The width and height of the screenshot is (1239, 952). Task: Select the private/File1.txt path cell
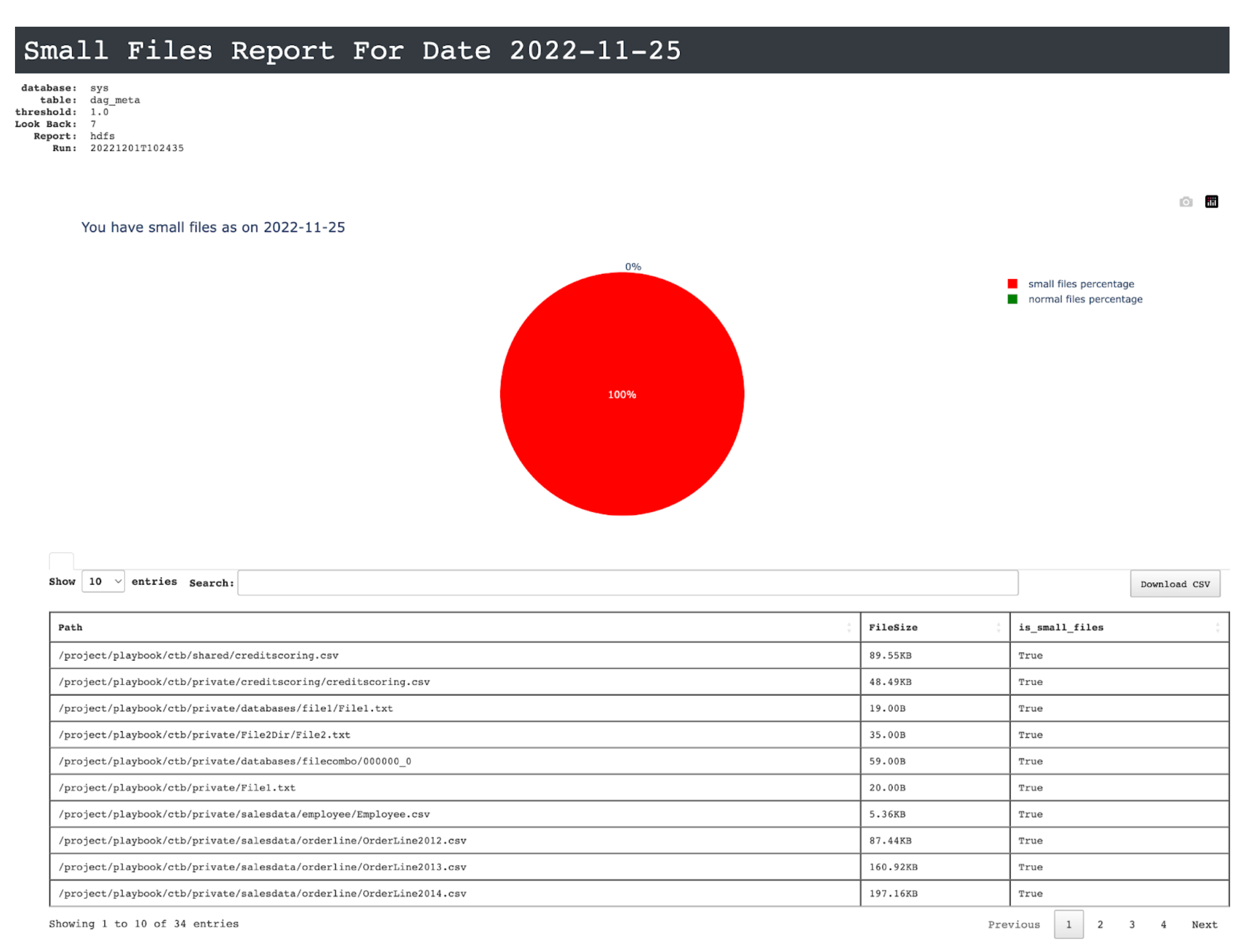(454, 787)
